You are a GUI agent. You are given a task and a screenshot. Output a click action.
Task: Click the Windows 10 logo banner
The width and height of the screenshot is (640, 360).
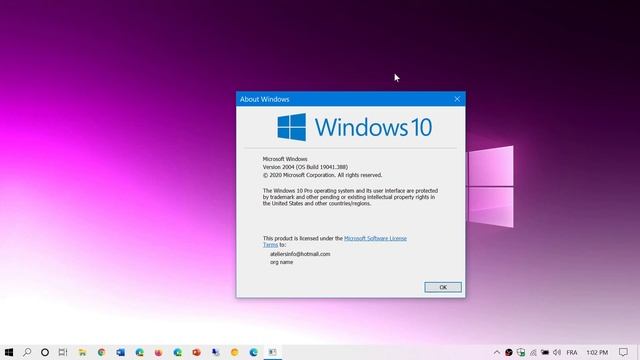[354, 127]
